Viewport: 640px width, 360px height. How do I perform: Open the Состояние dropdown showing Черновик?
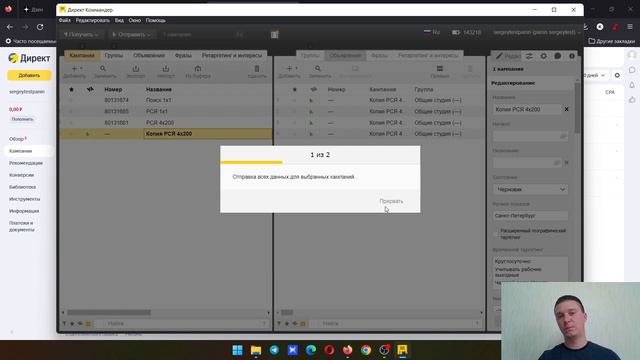[530, 189]
